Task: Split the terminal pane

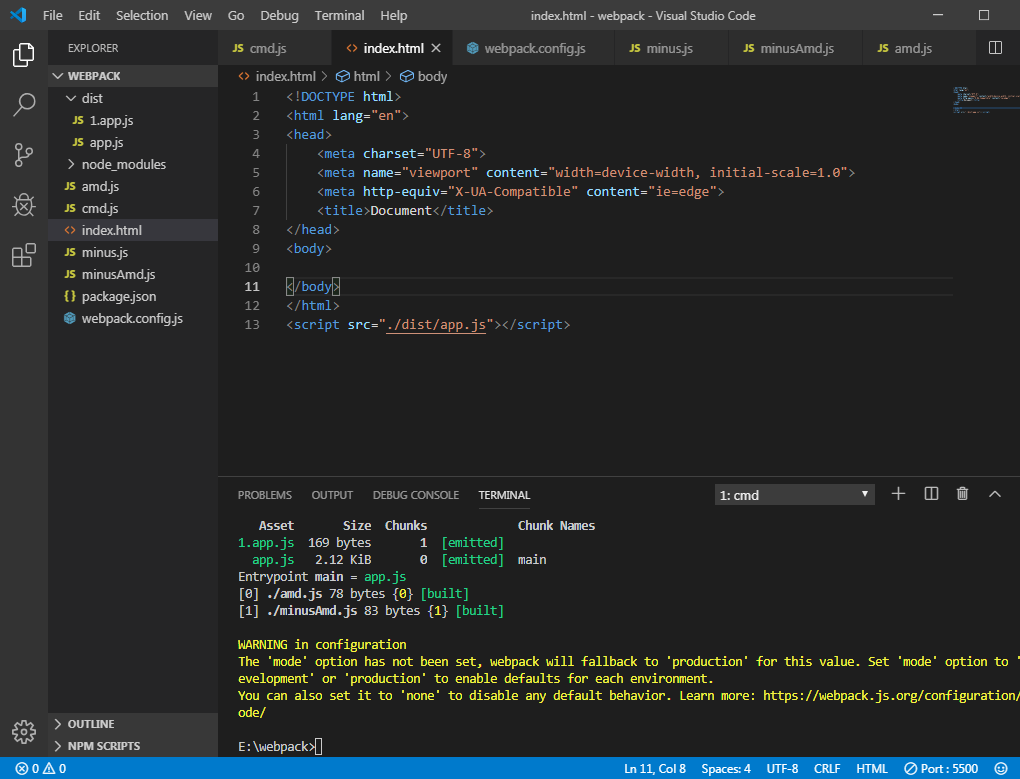Action: 931,494
